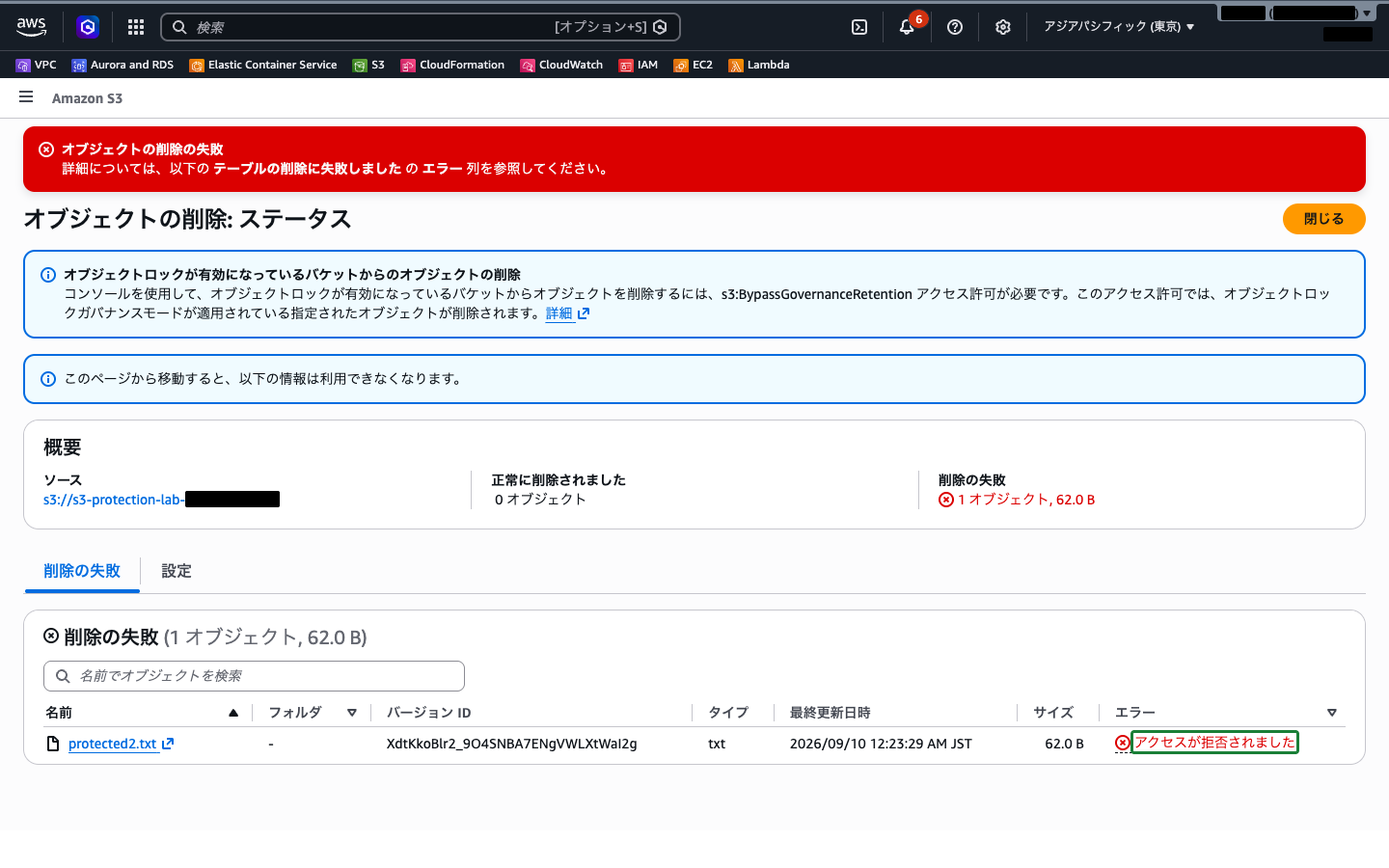The height and width of the screenshot is (868, 1389).
Task: Toggle the hamburger navigation menu
Action: tap(26, 97)
